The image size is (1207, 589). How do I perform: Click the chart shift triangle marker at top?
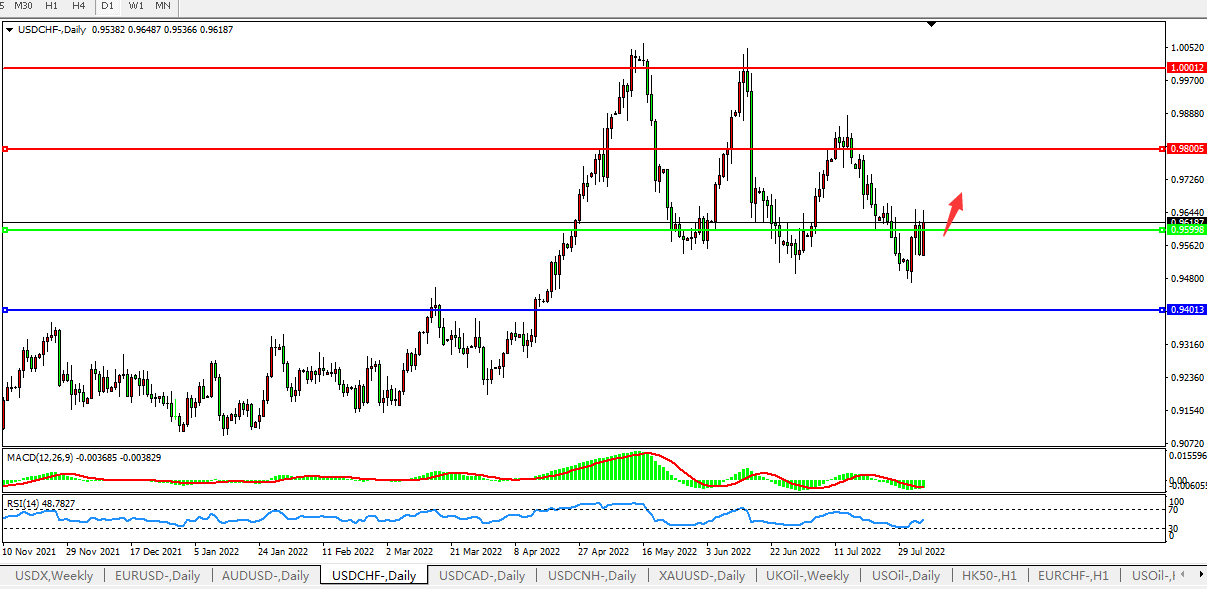(931, 24)
